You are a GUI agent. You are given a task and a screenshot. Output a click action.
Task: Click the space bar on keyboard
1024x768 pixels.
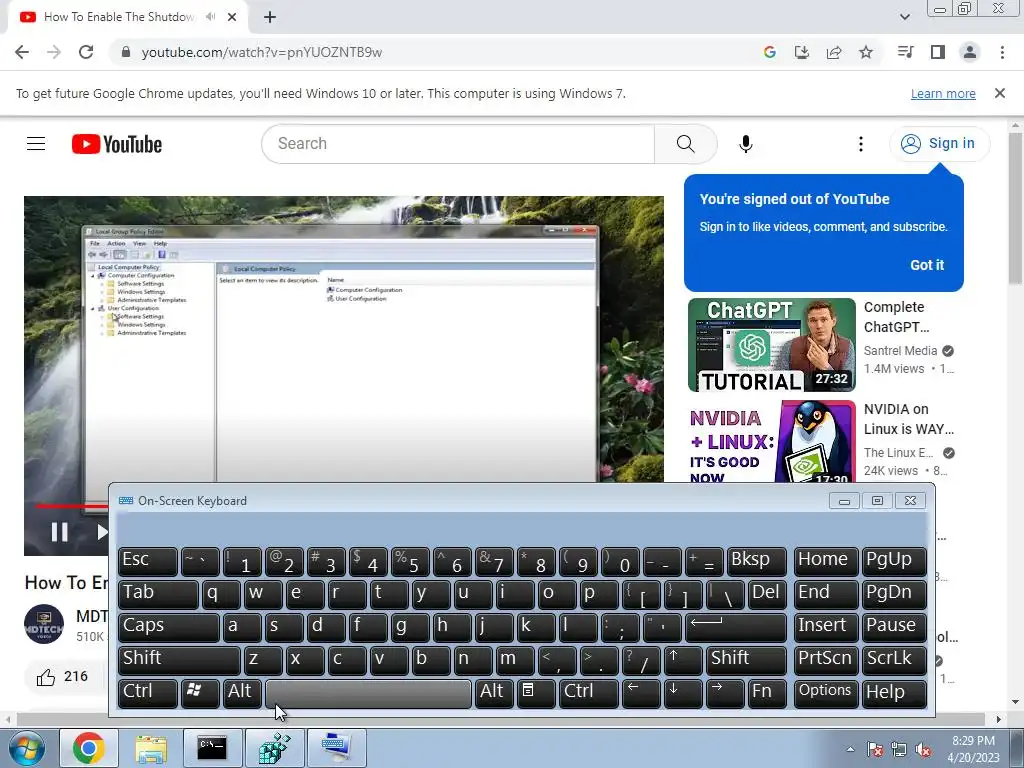click(368, 694)
